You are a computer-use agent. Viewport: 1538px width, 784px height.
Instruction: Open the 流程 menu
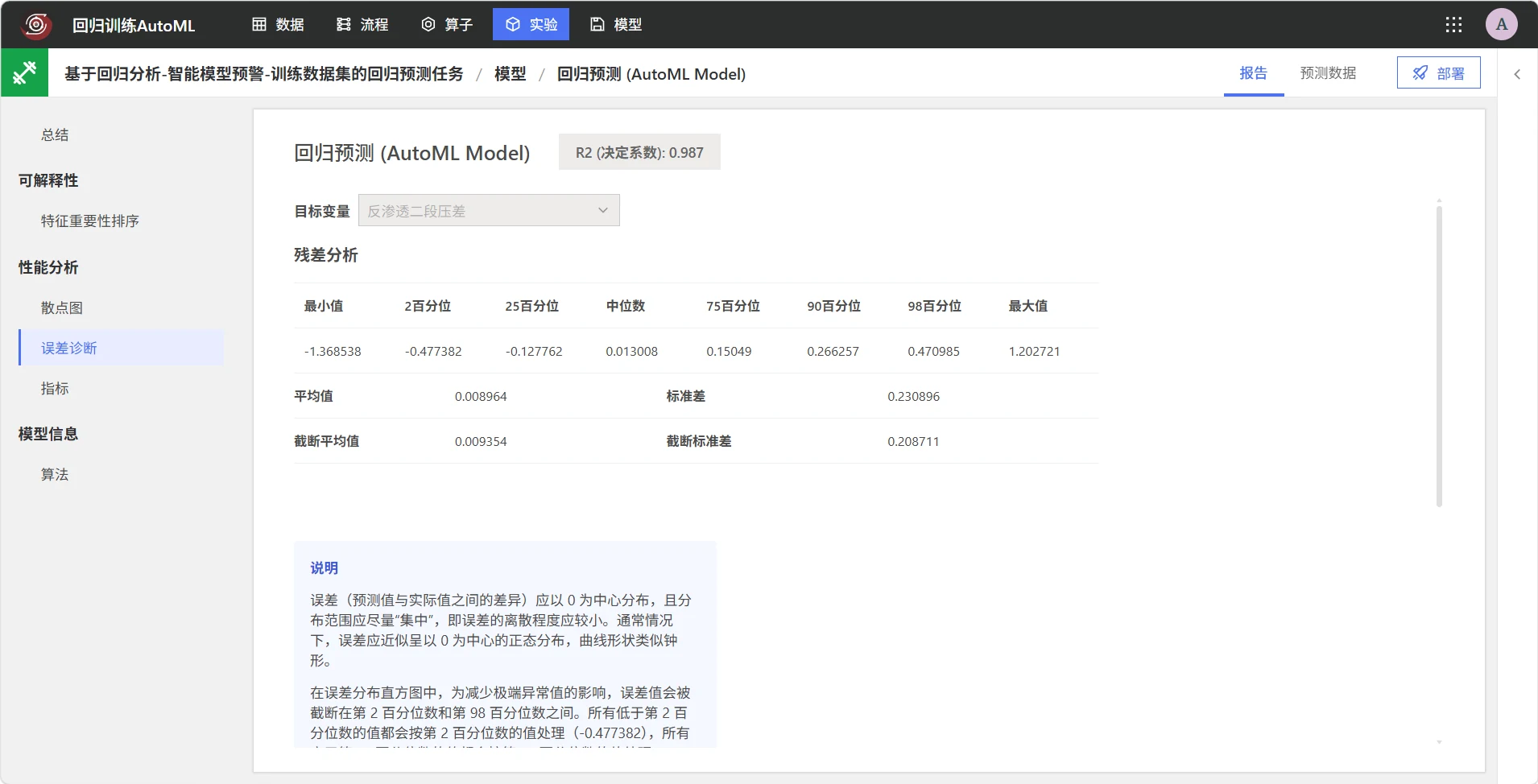pos(362,25)
